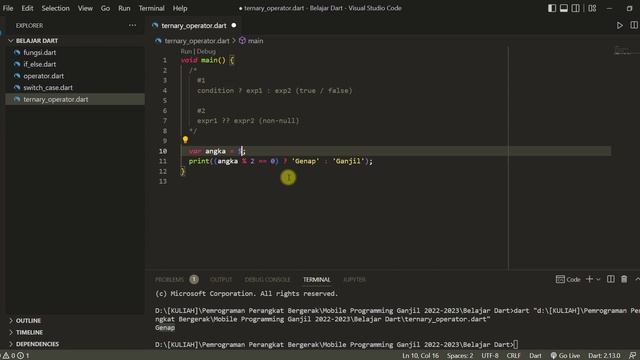640x360 pixels.
Task: Click the line 10 code 'var angka'
Action: [x=207, y=151]
